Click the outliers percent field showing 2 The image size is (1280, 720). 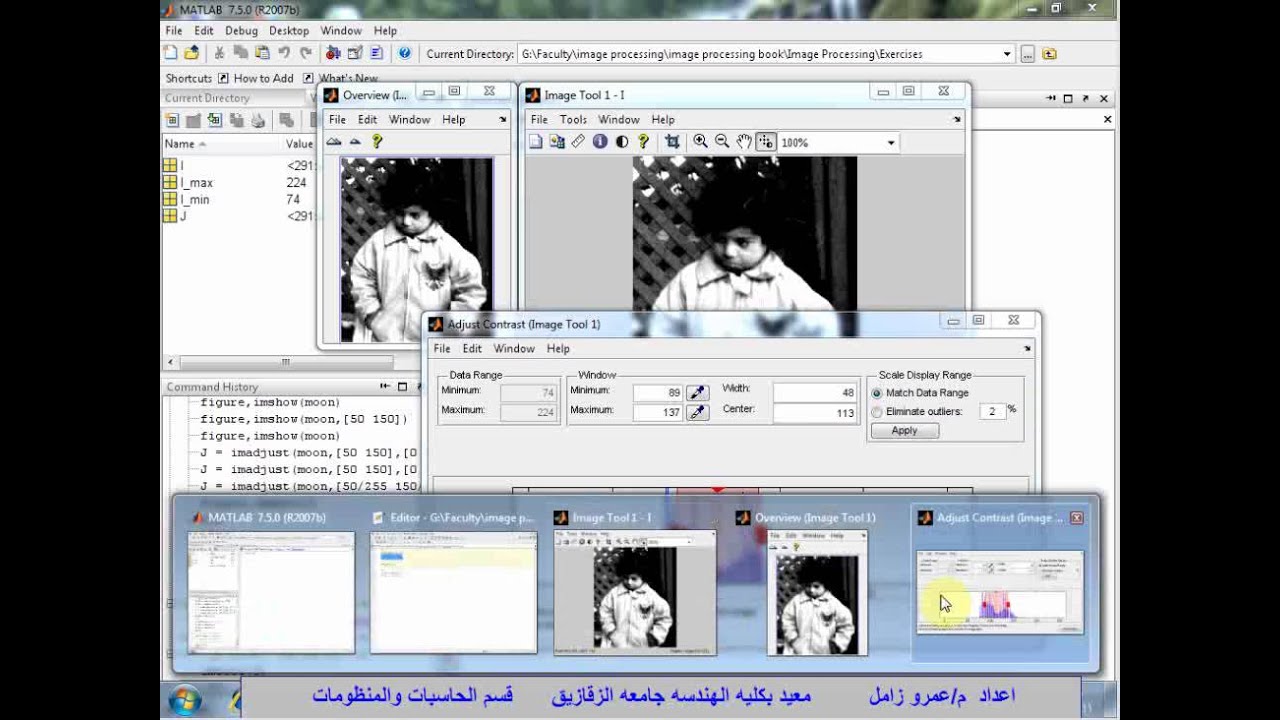(x=992, y=411)
